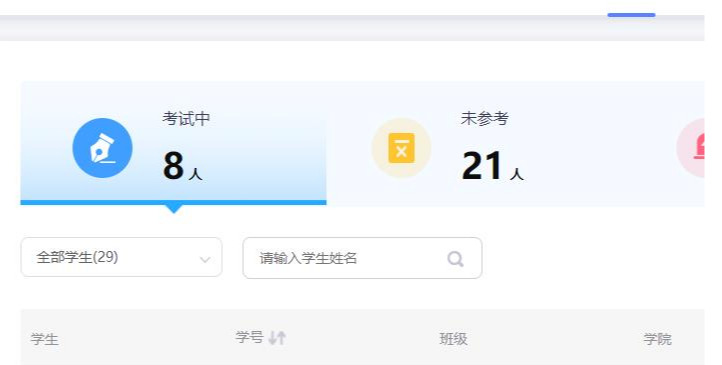Select the 考试中 tab label
The image size is (722, 365).
[186, 119]
